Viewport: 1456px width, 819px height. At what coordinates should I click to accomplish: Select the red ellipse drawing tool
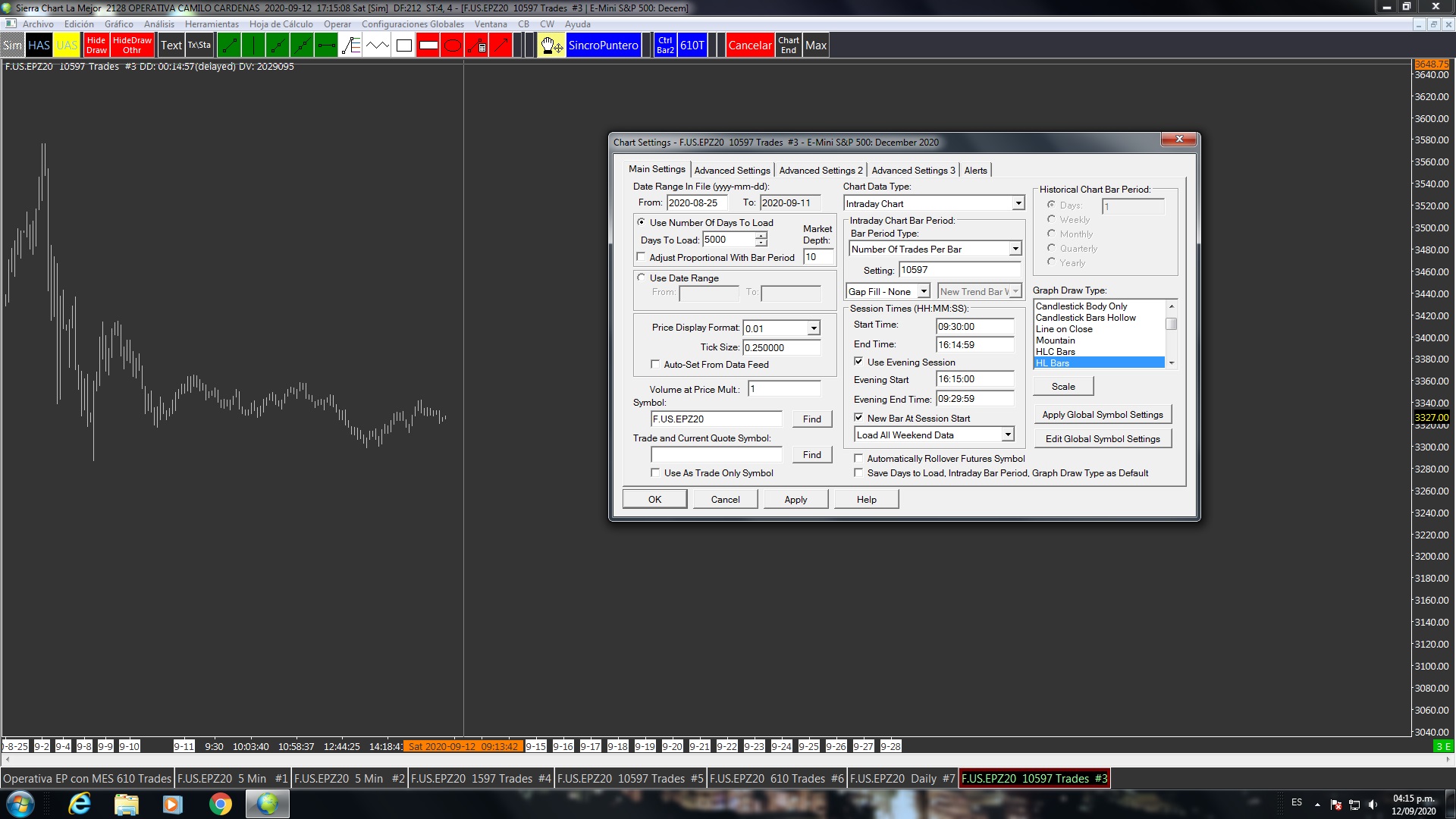[453, 45]
